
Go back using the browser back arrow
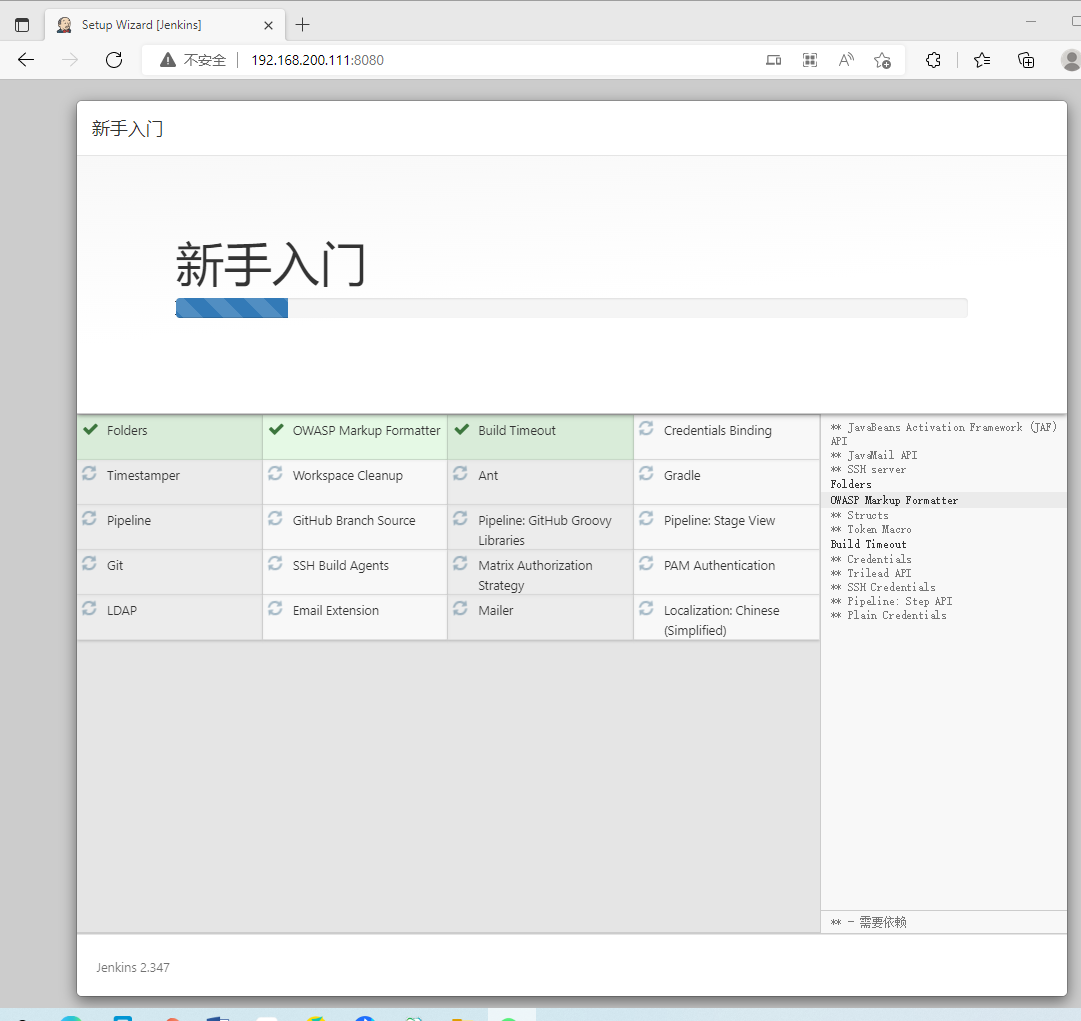pyautogui.click(x=26, y=60)
